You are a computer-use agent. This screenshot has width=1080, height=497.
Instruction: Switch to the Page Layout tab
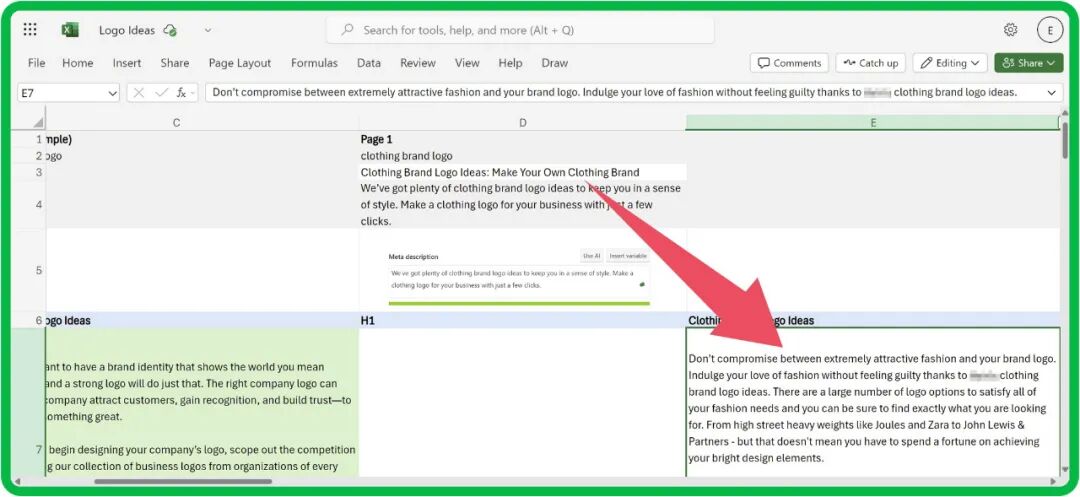click(240, 63)
